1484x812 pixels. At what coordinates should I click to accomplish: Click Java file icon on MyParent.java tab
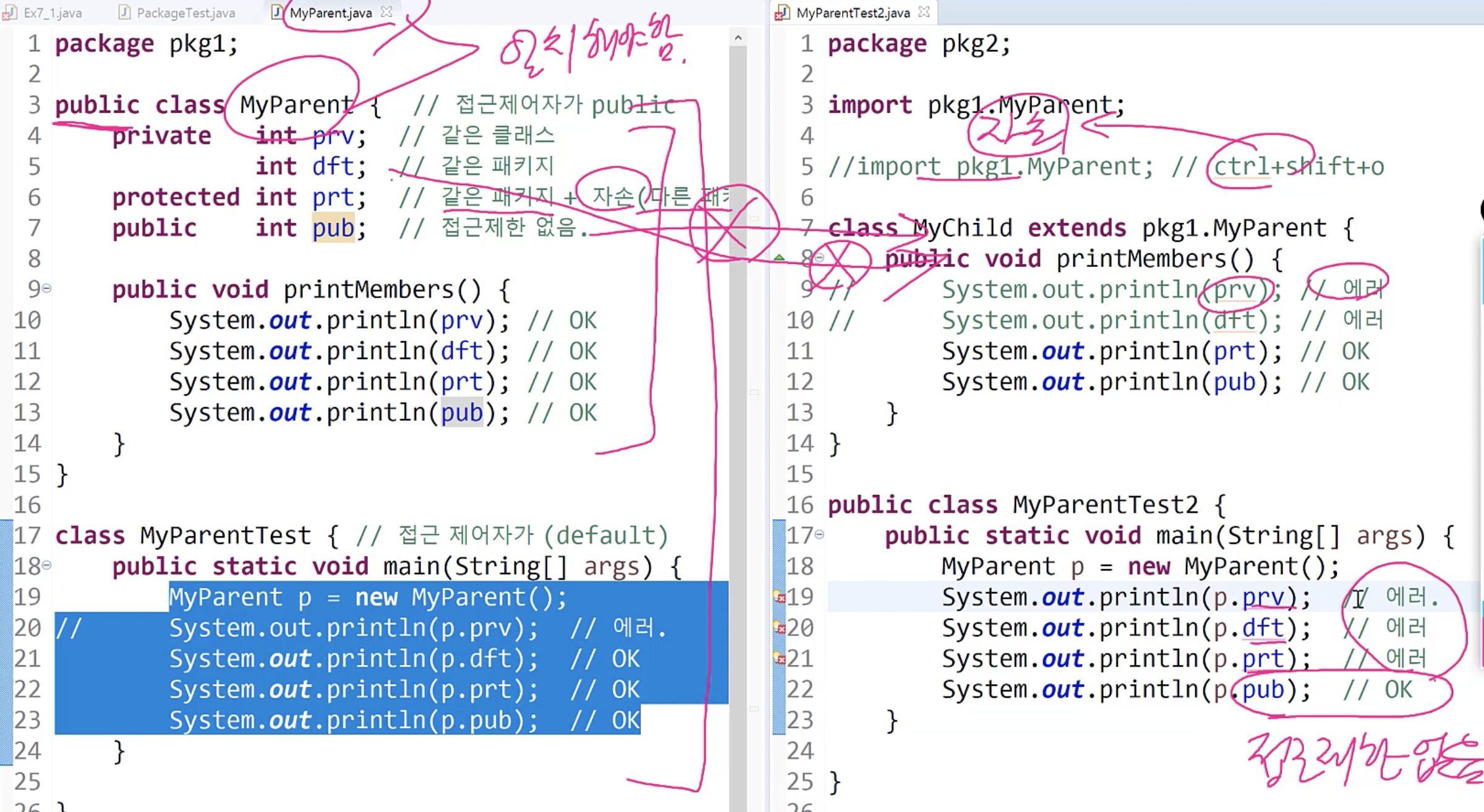click(x=277, y=12)
